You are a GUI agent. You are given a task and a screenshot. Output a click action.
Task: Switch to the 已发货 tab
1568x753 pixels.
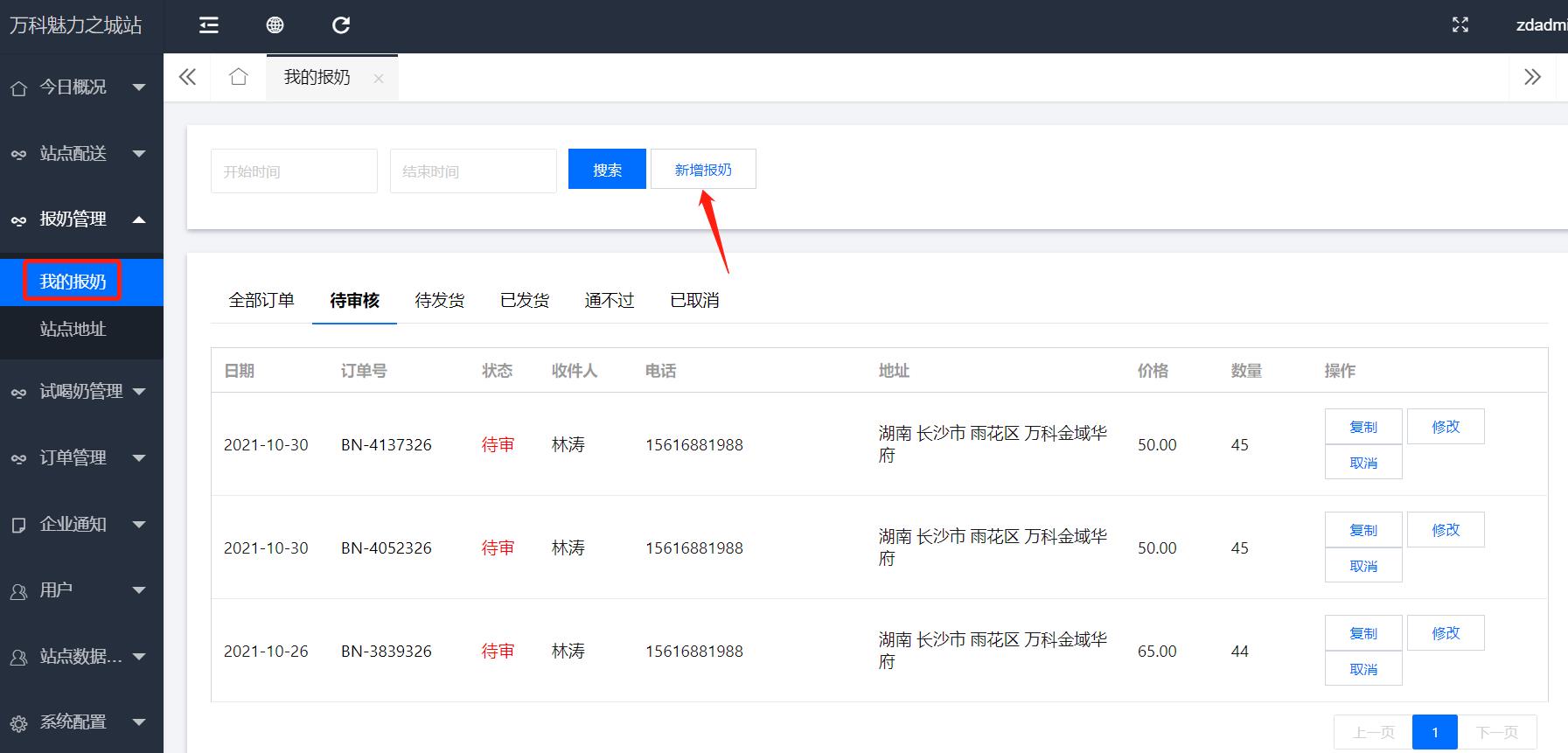pos(524,301)
